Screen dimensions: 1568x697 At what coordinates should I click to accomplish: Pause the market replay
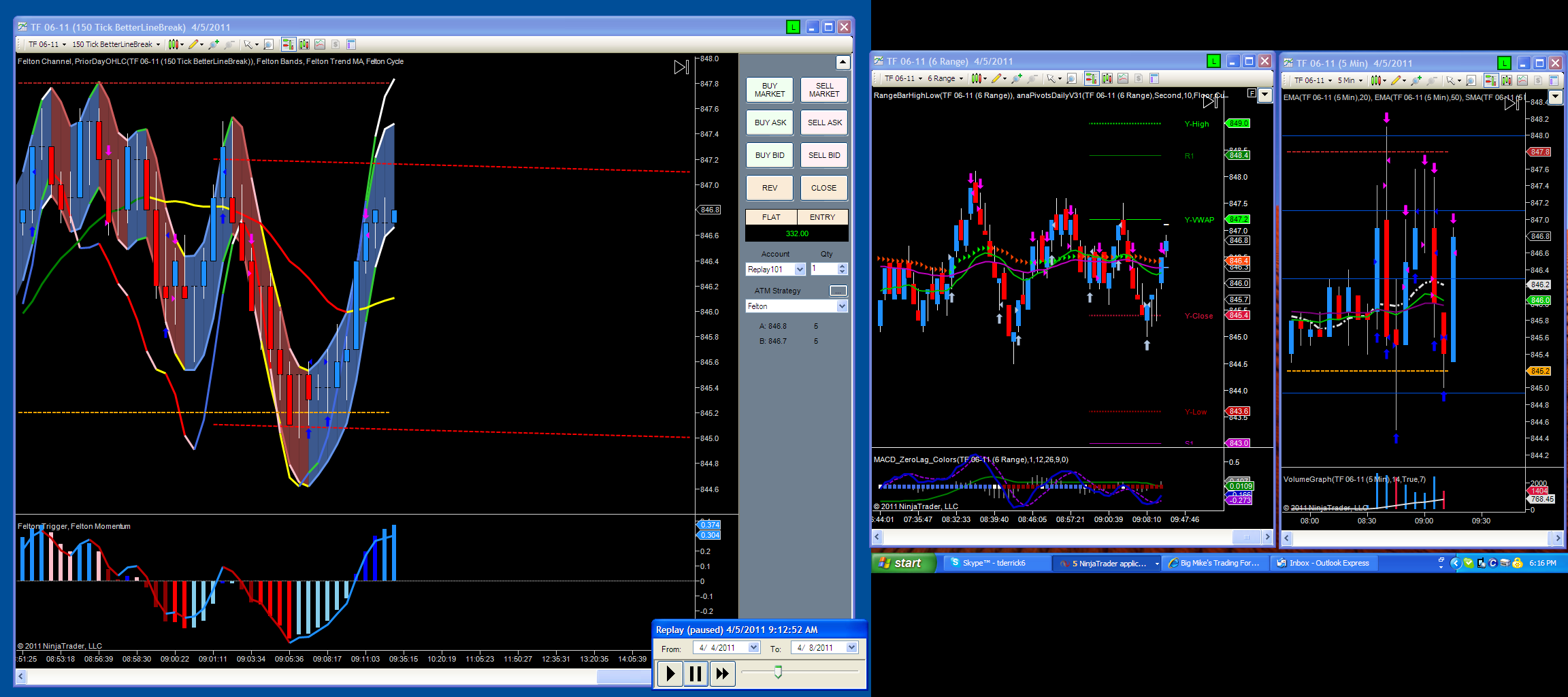click(x=696, y=674)
